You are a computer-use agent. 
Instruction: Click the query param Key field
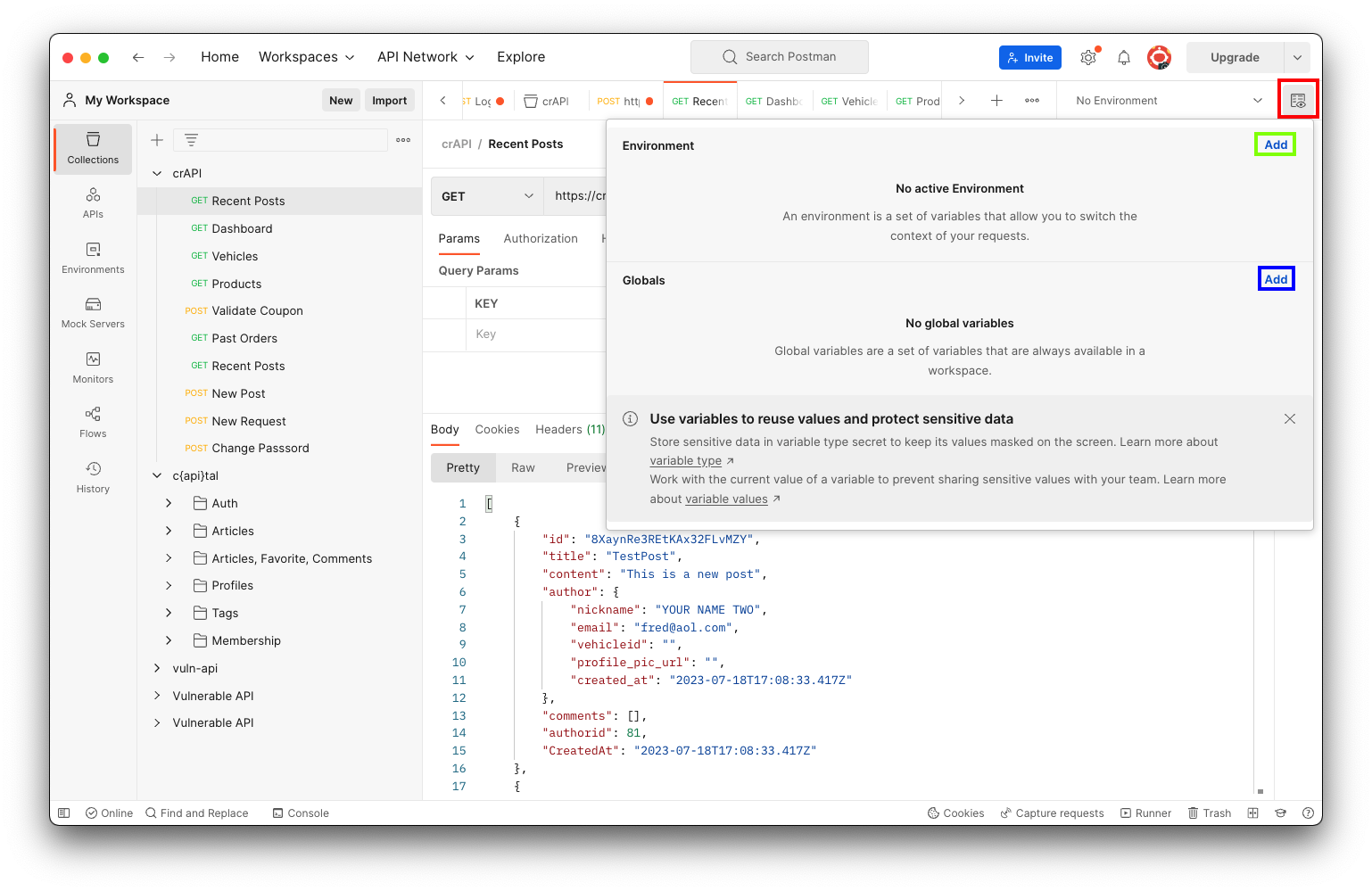click(537, 334)
